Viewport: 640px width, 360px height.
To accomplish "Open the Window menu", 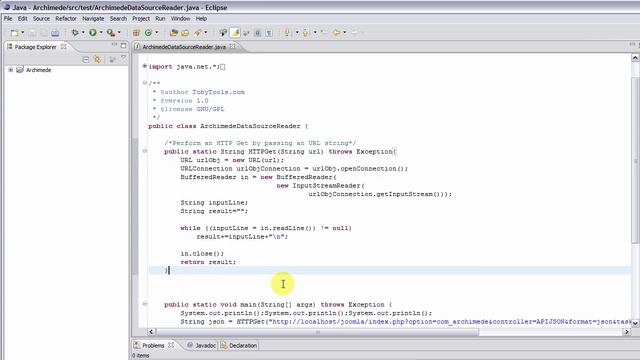I will (180, 19).
